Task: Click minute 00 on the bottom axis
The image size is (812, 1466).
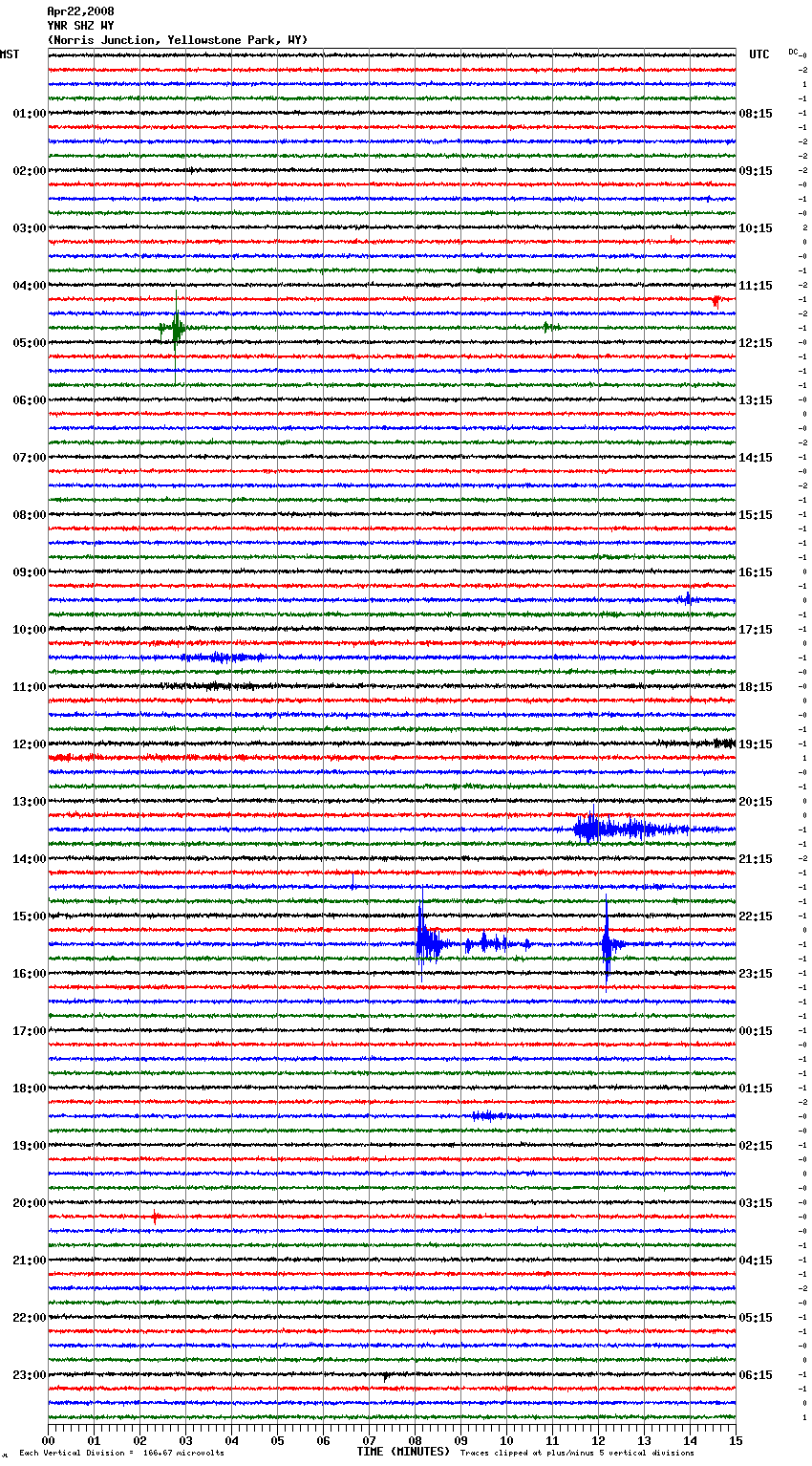Action: pyautogui.click(x=48, y=1440)
